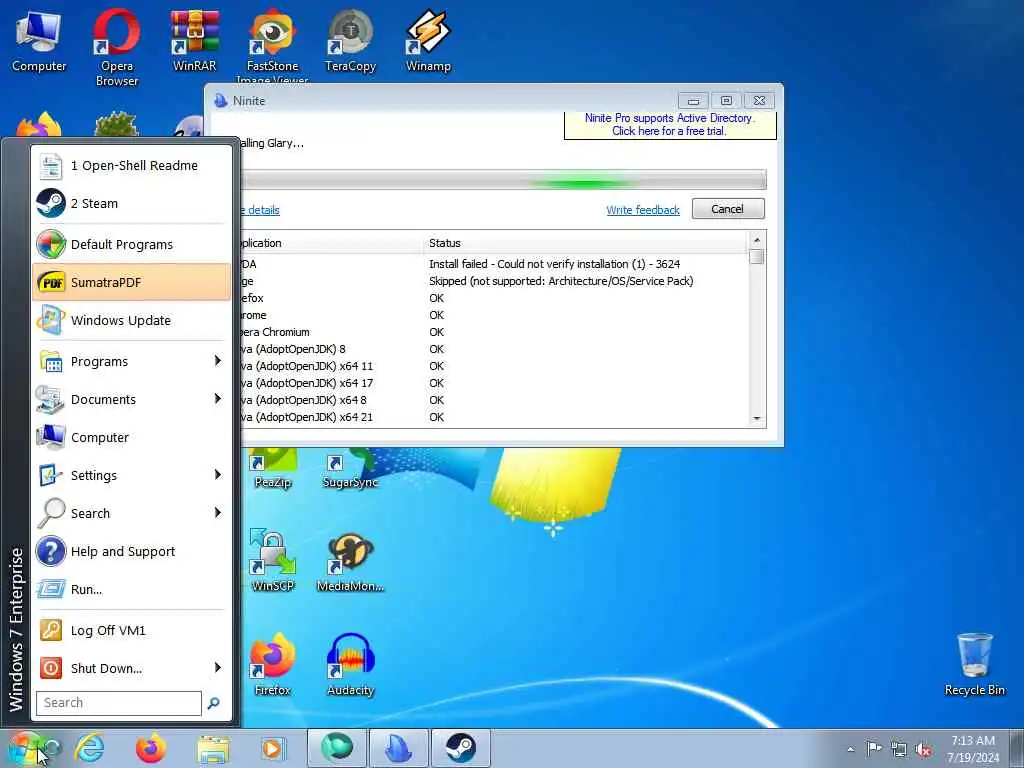The height and width of the screenshot is (768, 1024).
Task: Expand the start menu Search submenu
Action: coord(131,513)
